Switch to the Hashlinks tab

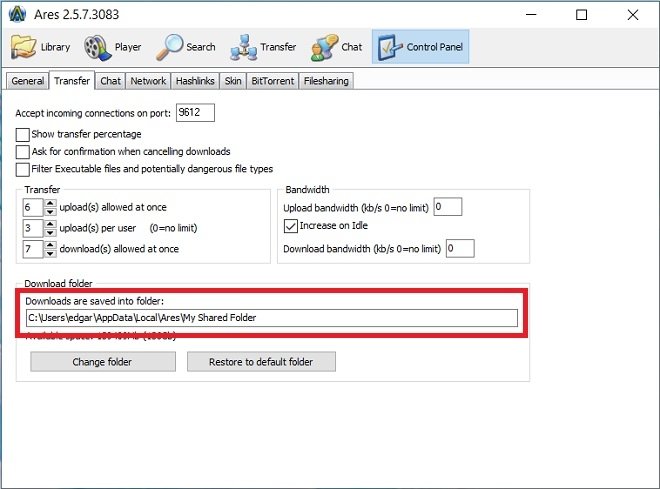tap(195, 81)
